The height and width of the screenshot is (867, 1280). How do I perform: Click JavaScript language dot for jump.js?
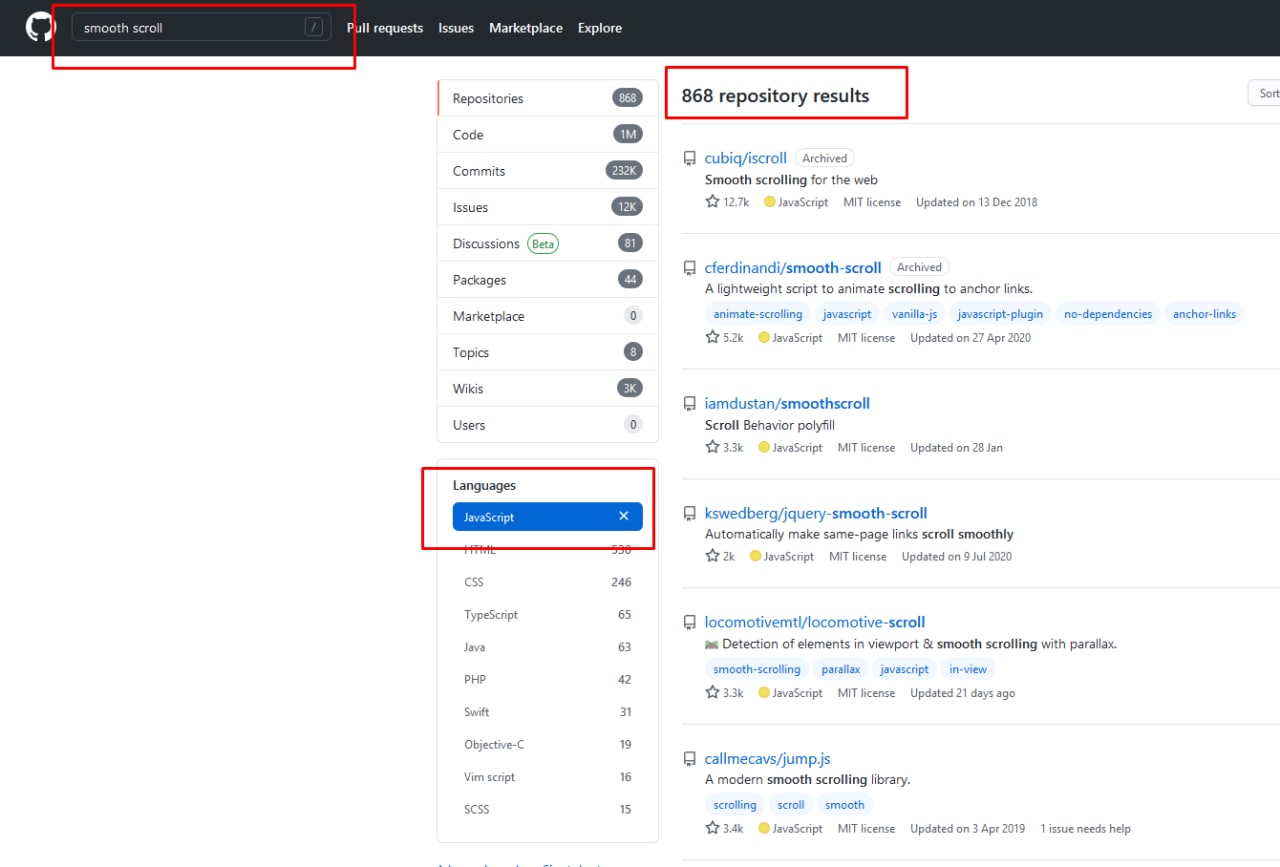click(764, 828)
